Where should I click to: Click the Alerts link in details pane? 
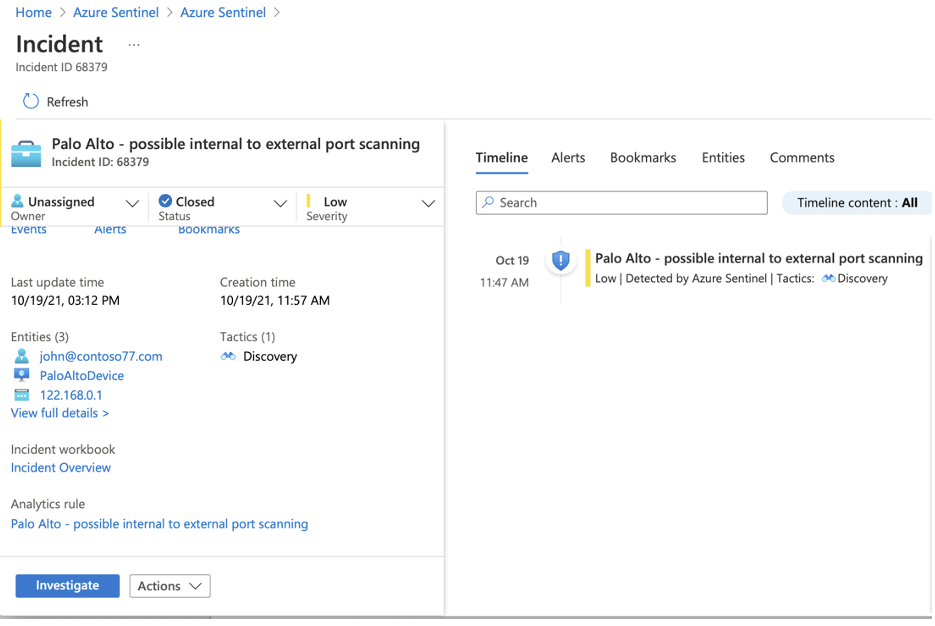(110, 231)
